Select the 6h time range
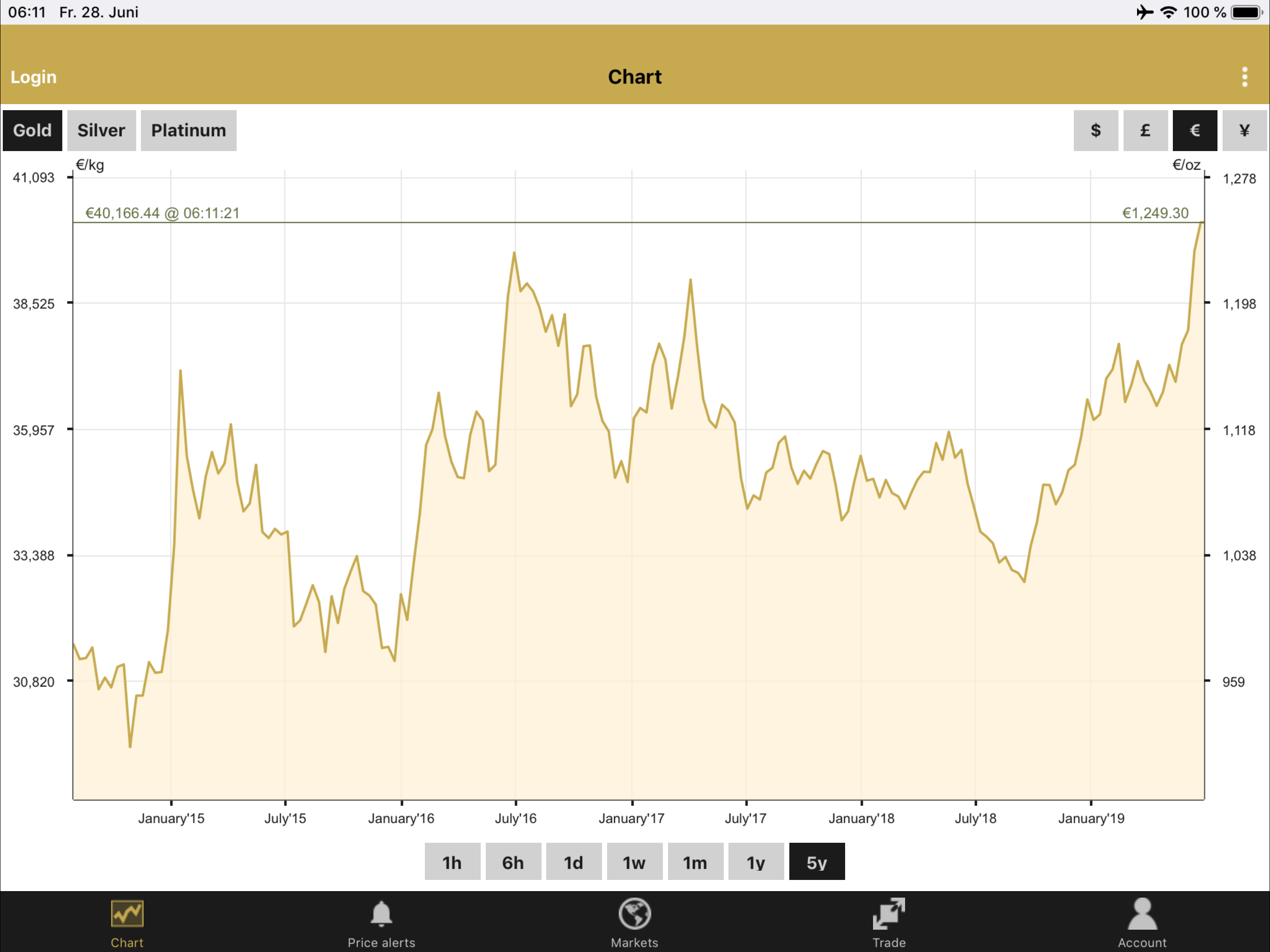 click(513, 862)
